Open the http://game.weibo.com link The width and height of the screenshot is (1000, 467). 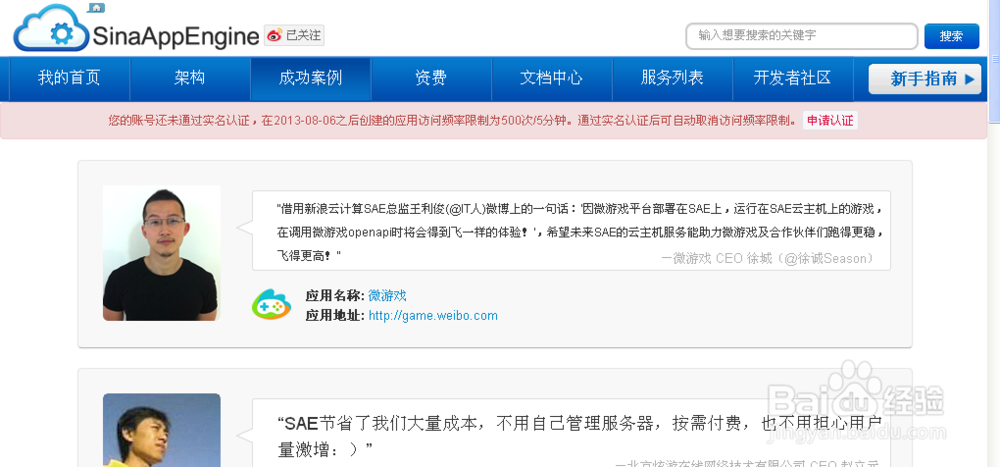(x=433, y=316)
